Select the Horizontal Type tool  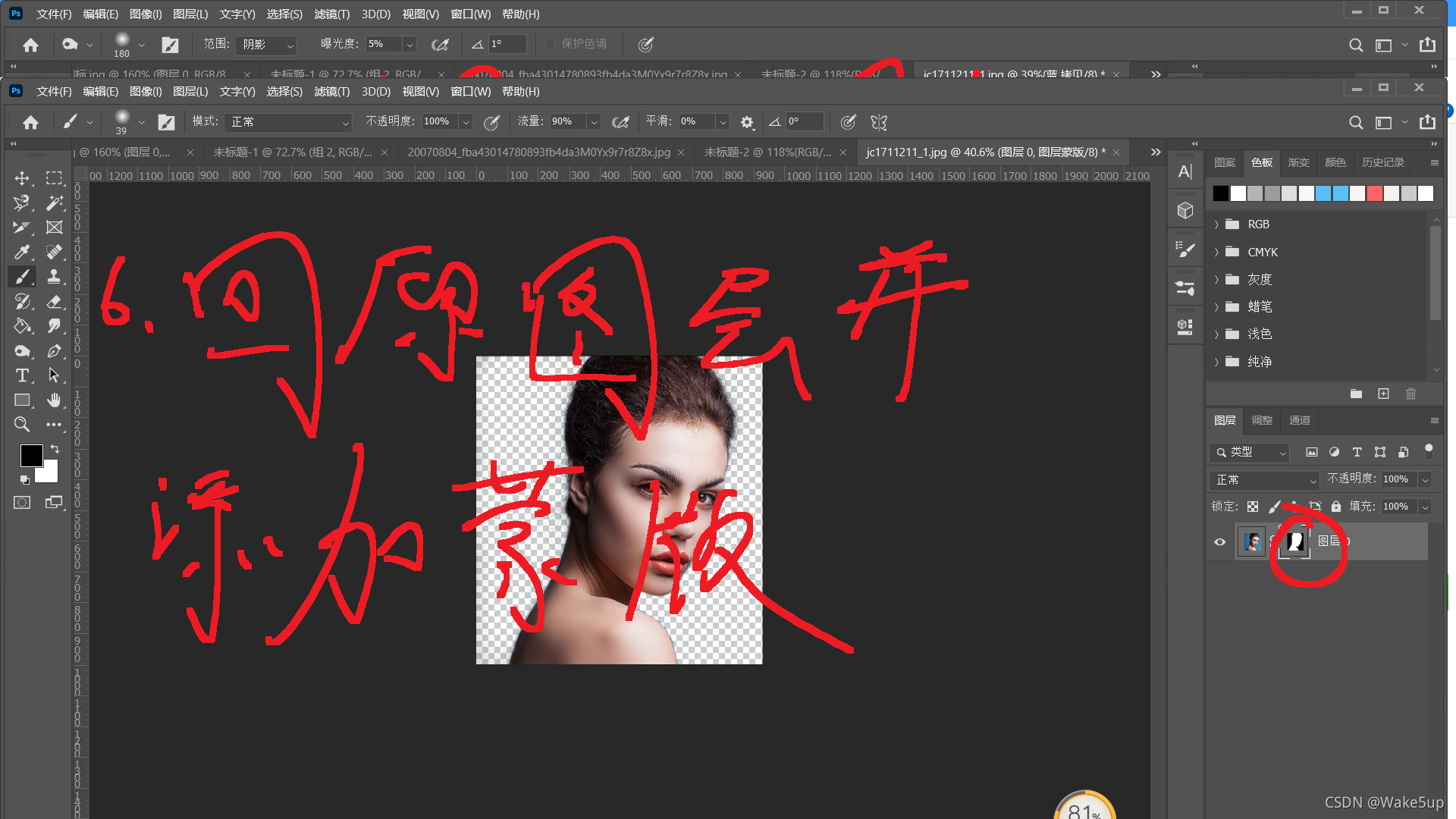pyautogui.click(x=22, y=375)
